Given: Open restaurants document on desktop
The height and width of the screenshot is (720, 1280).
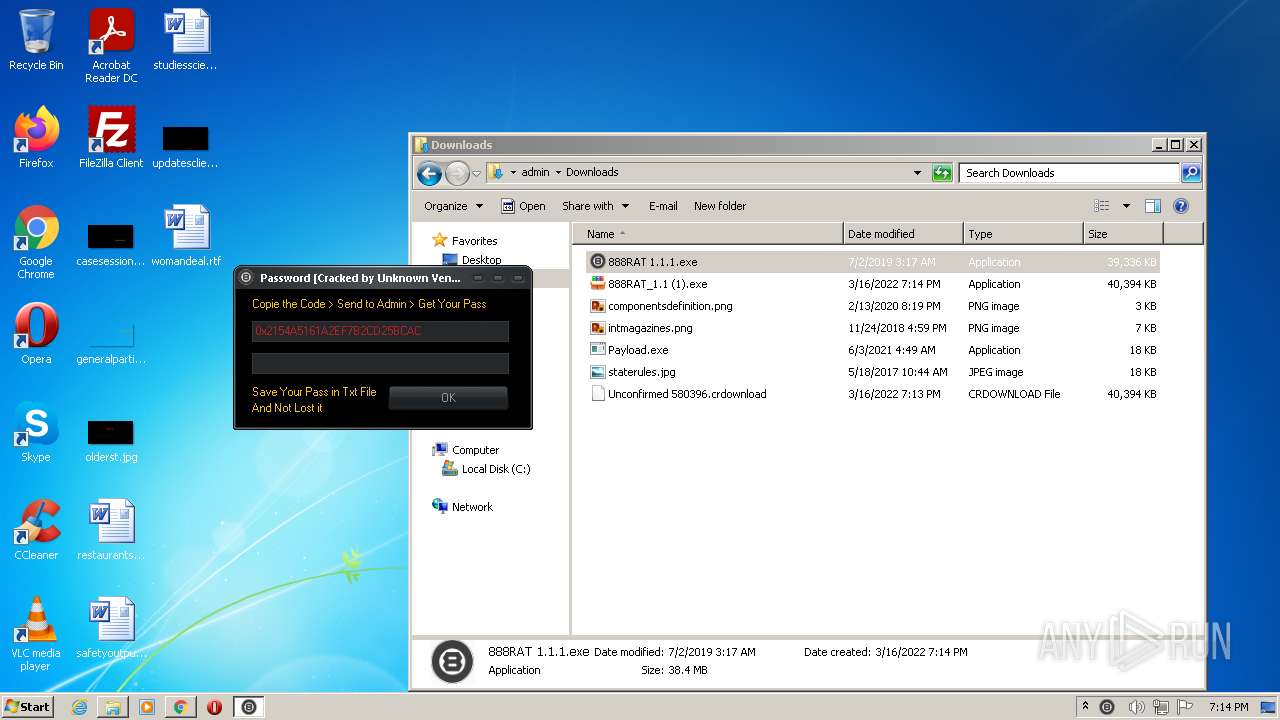Looking at the screenshot, I should (111, 530).
